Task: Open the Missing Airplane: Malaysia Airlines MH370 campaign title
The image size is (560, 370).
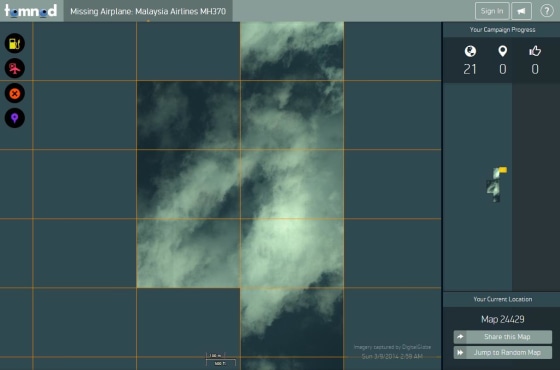Action: [148, 11]
